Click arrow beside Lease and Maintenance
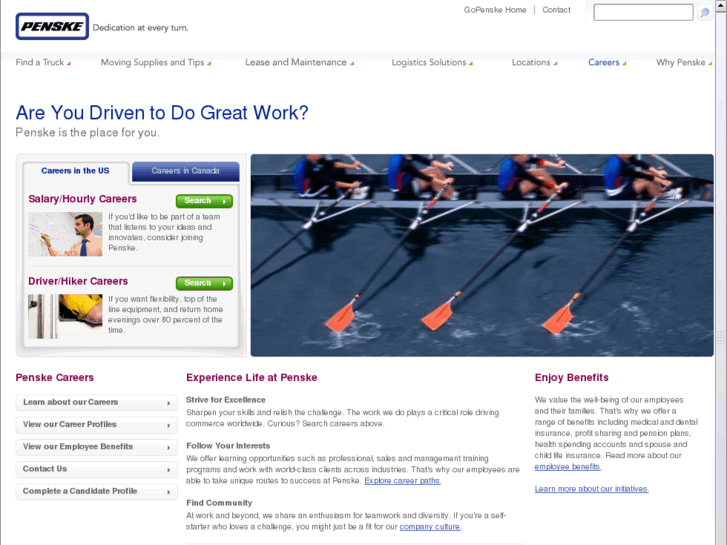The image size is (727, 545). coord(351,64)
